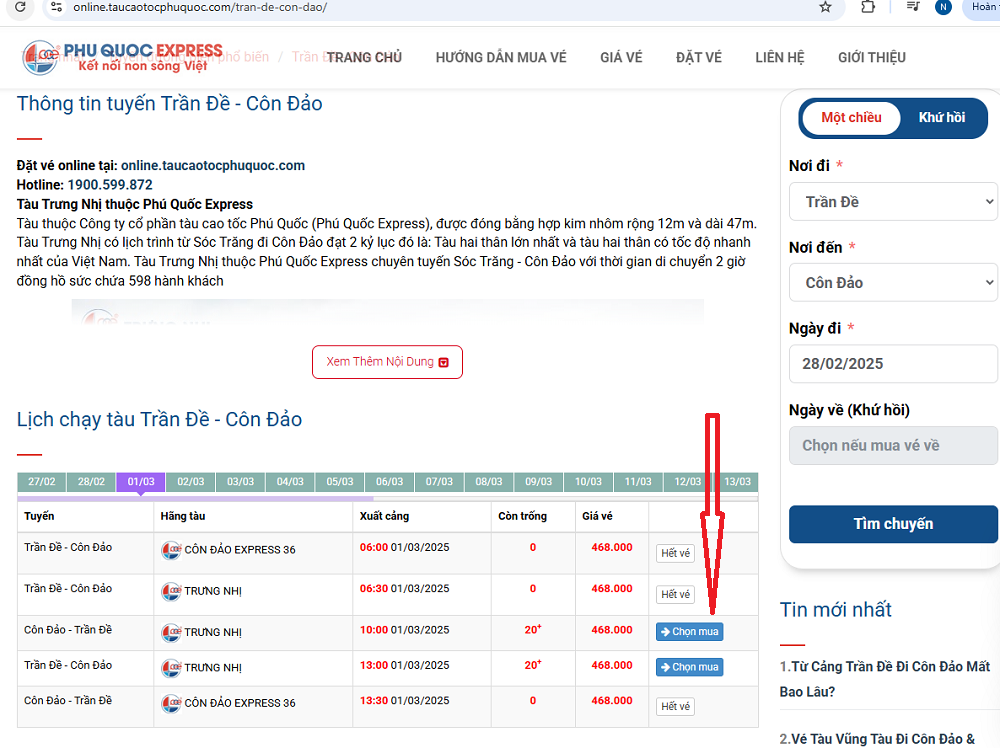Select the 02/03 date tab
The height and width of the screenshot is (748, 1000).
191,481
